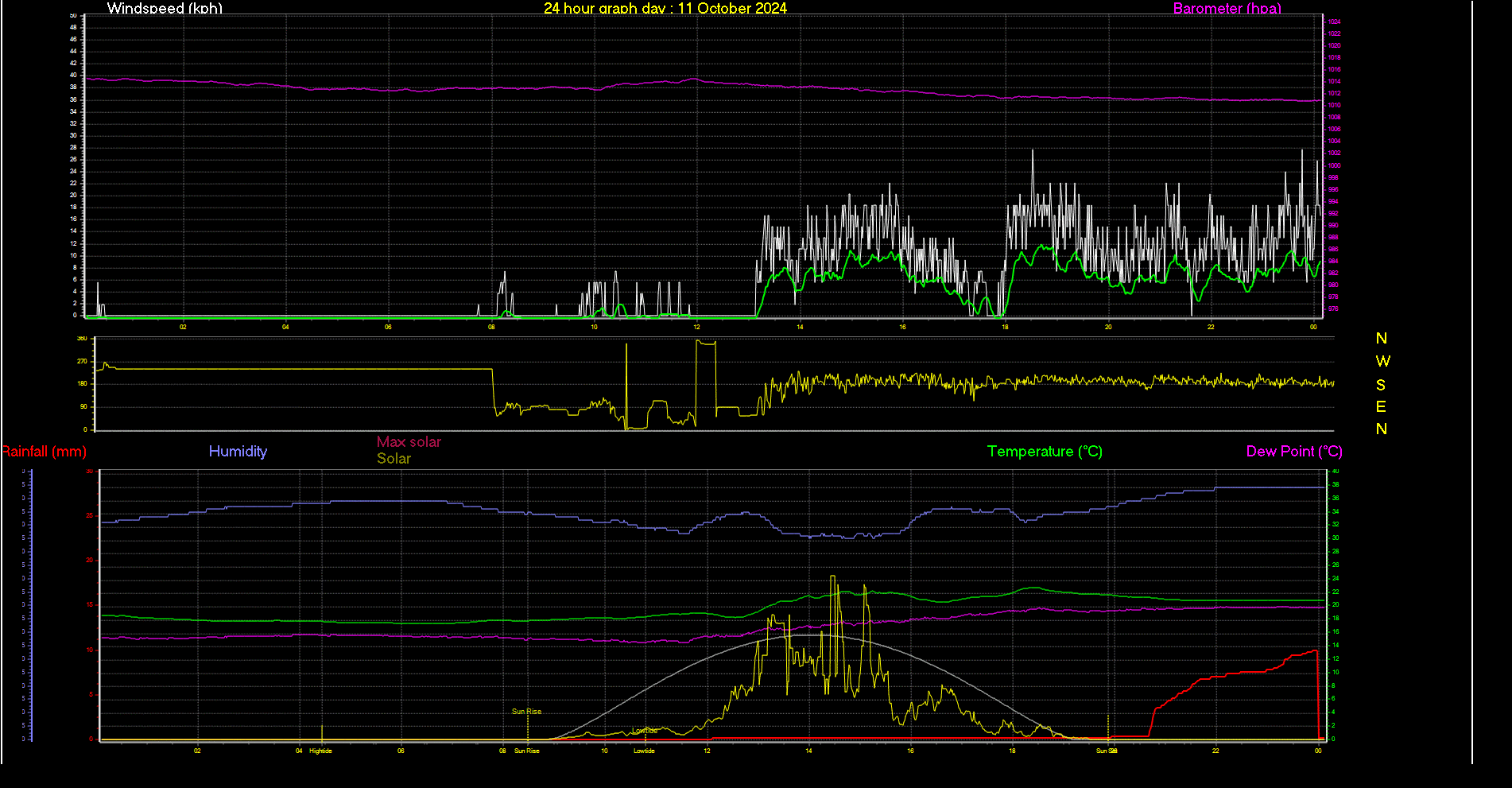This screenshot has height=788, width=1512.
Task: Click the olive "Solar" legend label
Action: (x=394, y=458)
